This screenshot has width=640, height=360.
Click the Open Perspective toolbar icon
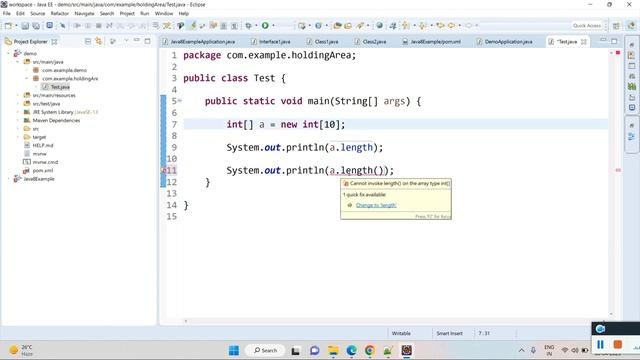click(x=616, y=26)
